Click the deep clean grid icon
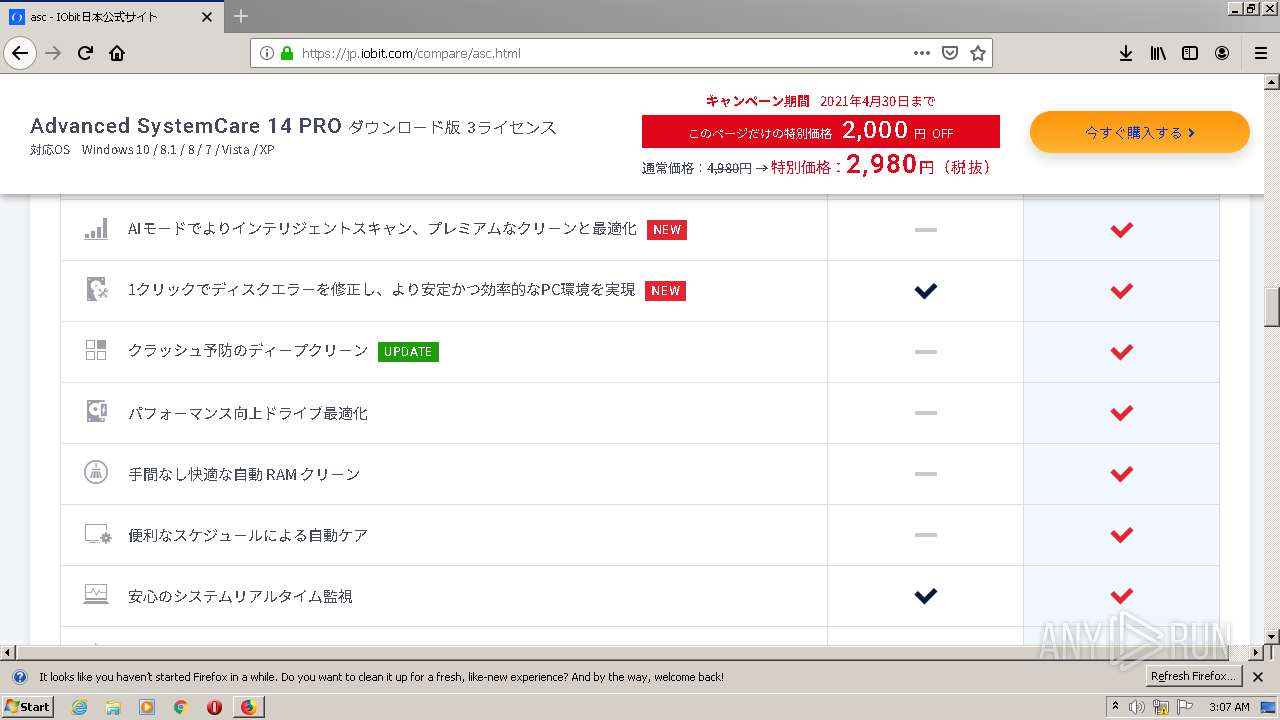Image resolution: width=1280 pixels, height=720 pixels. click(96, 350)
